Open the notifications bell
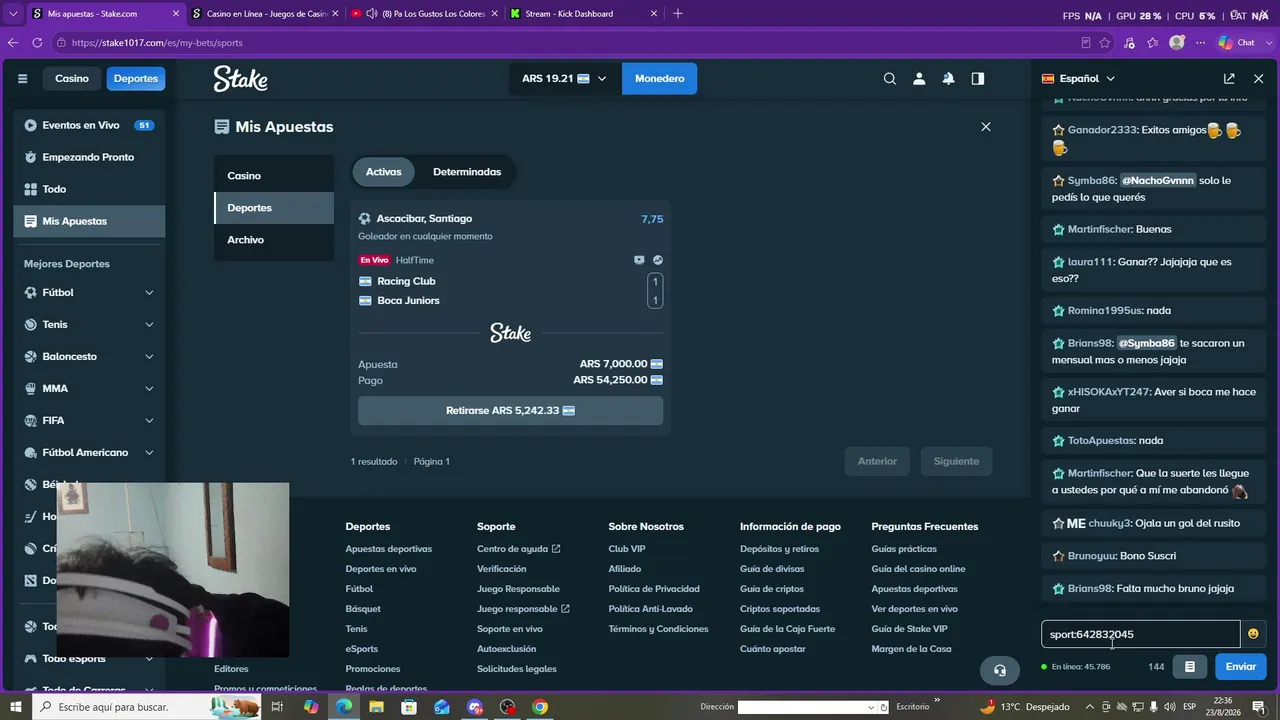The image size is (1280, 720). pyautogui.click(x=948, y=79)
